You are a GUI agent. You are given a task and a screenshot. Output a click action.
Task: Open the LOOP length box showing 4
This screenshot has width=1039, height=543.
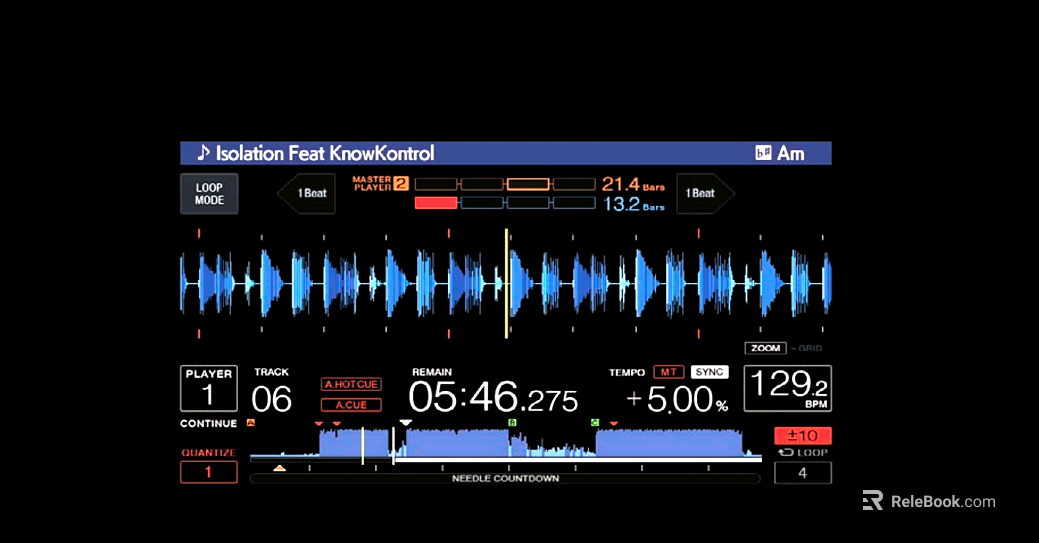pos(802,473)
